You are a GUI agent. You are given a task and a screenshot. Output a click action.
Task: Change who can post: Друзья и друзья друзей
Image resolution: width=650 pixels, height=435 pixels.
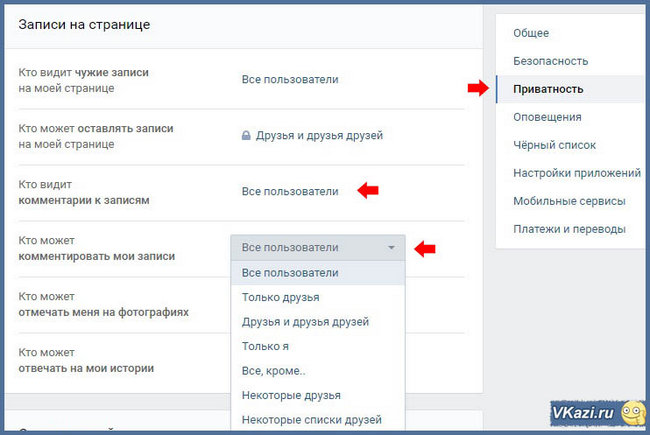tap(319, 136)
